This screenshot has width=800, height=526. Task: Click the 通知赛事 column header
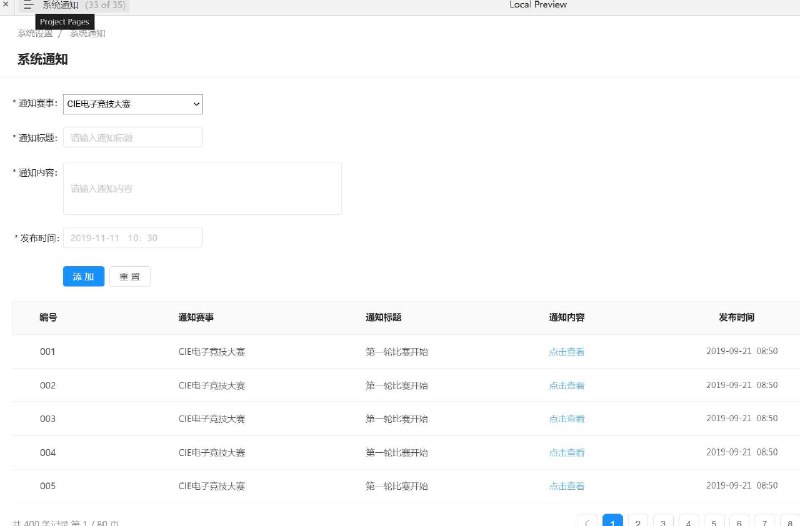[196, 317]
